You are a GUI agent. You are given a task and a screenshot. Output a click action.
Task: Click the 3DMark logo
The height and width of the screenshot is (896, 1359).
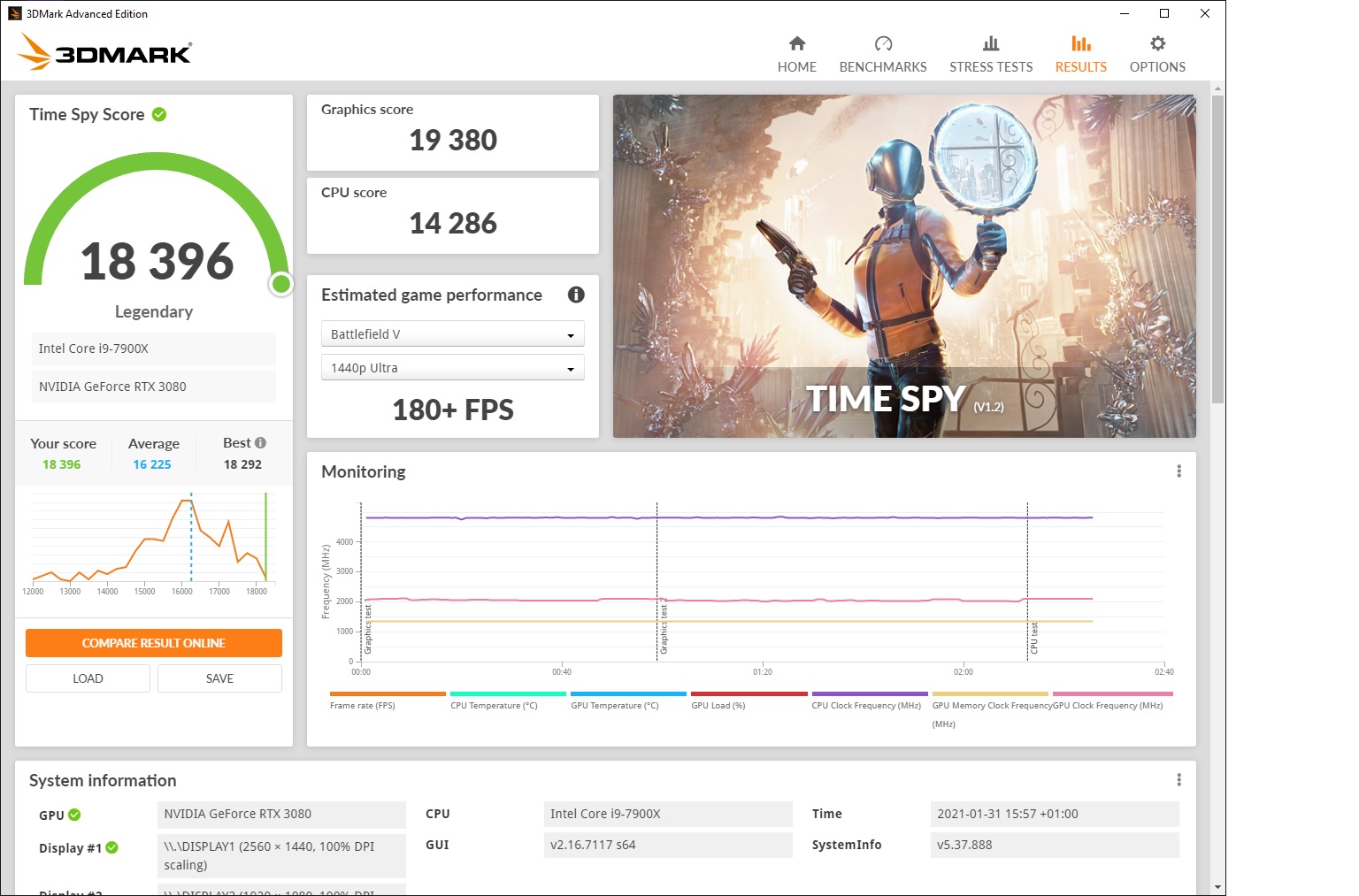[104, 52]
